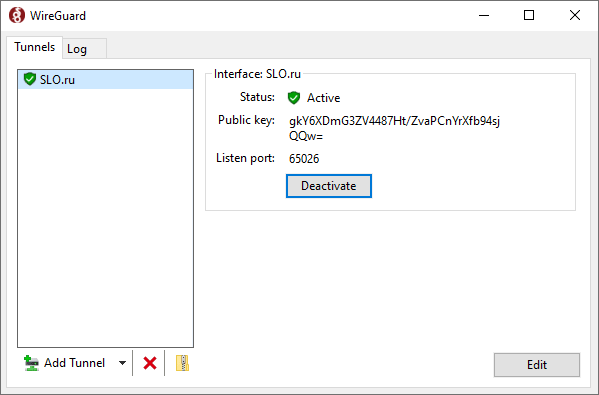Open the Add Tunnel dropdown arrow
The image size is (599, 395).
coord(122,363)
